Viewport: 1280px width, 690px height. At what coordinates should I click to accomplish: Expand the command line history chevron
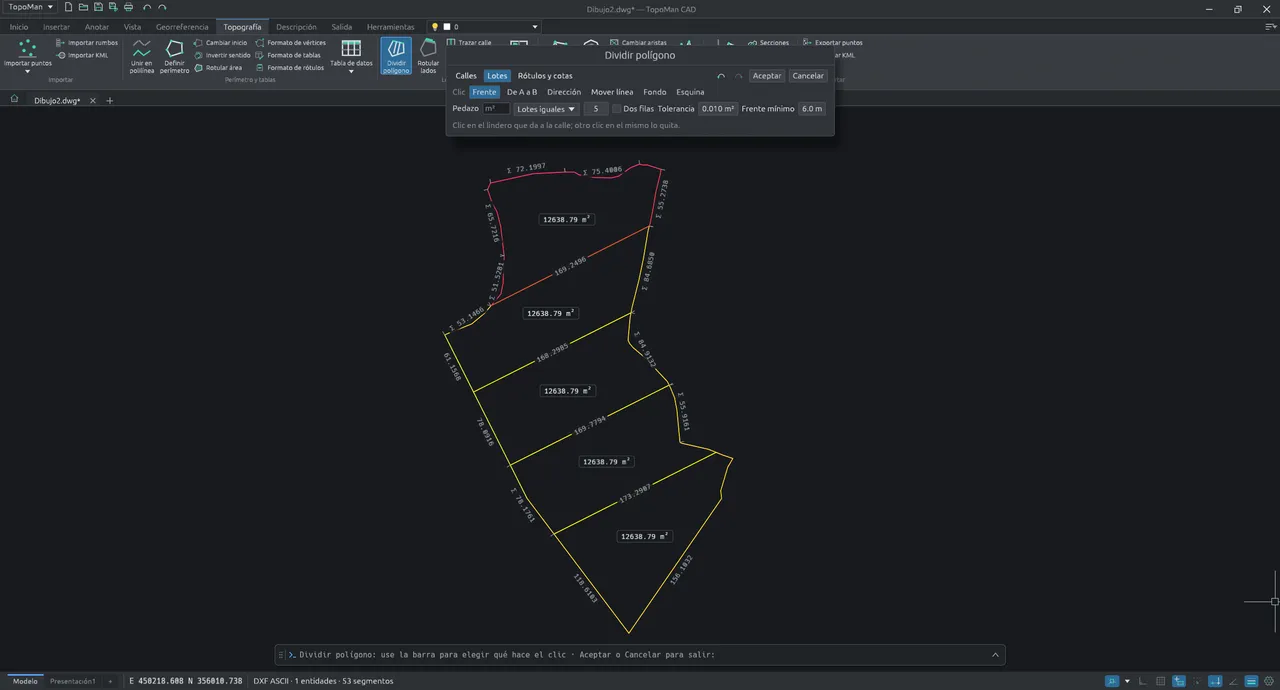coord(995,655)
